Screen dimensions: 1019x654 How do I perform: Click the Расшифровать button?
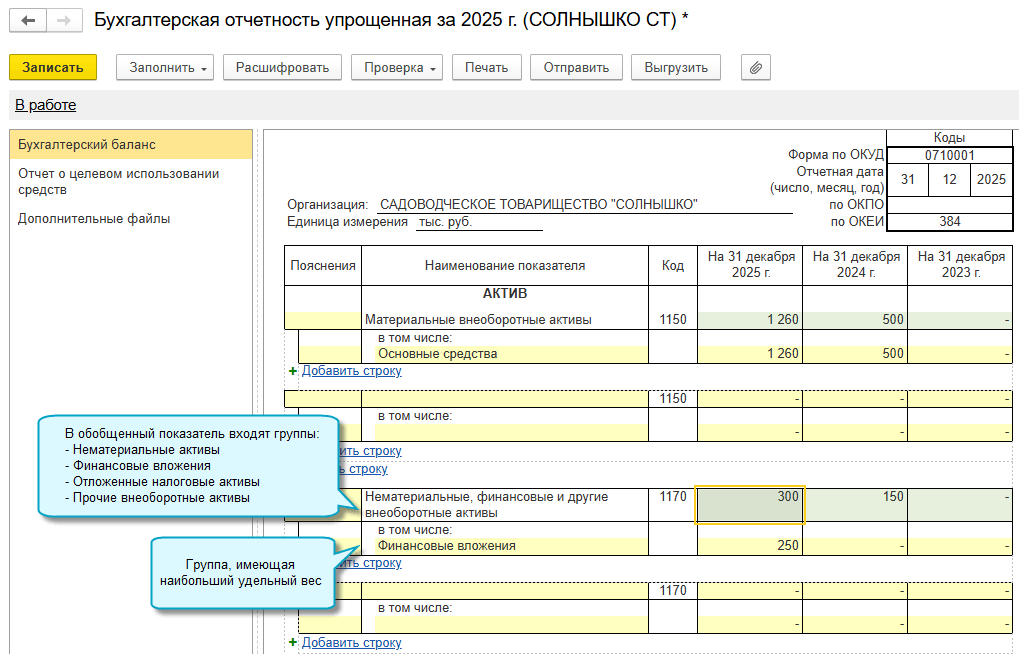coord(283,68)
